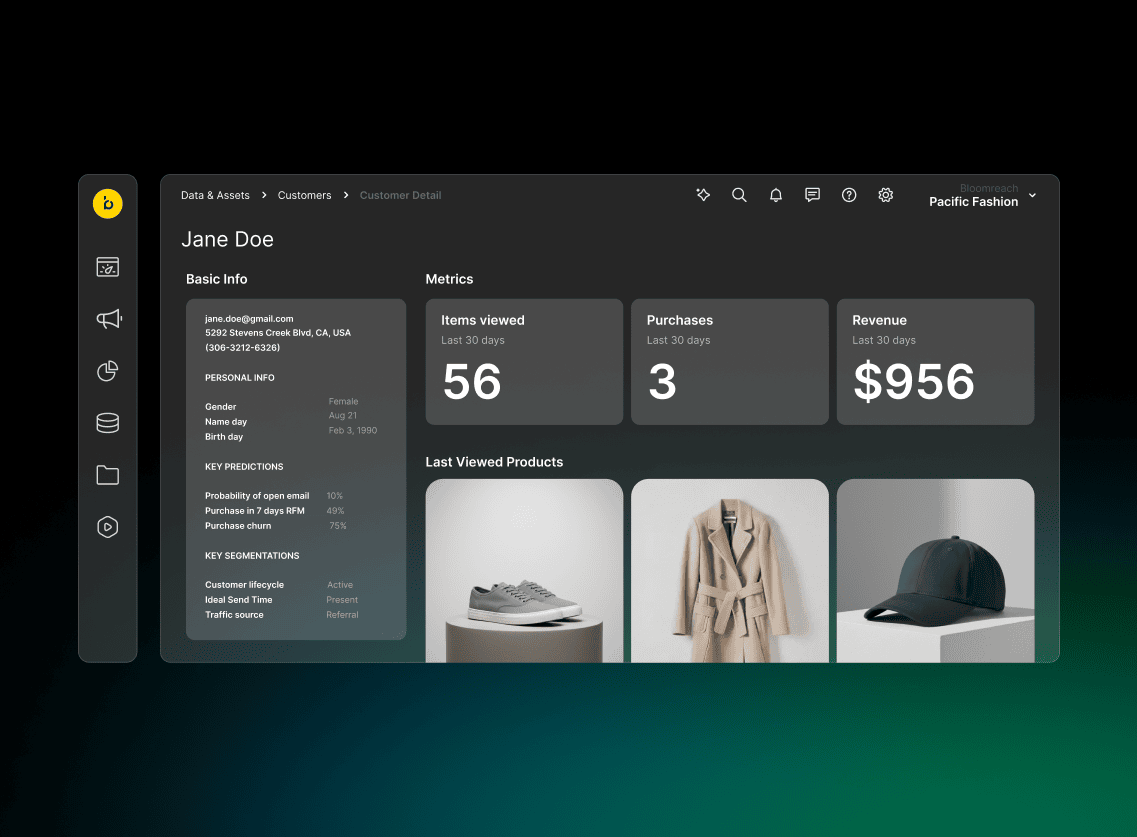Click the search magnifier icon

[739, 195]
